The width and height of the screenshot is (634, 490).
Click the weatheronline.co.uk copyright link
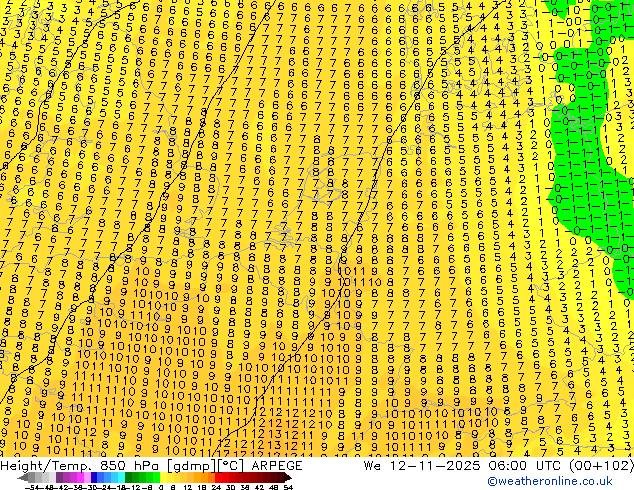(x=550, y=482)
